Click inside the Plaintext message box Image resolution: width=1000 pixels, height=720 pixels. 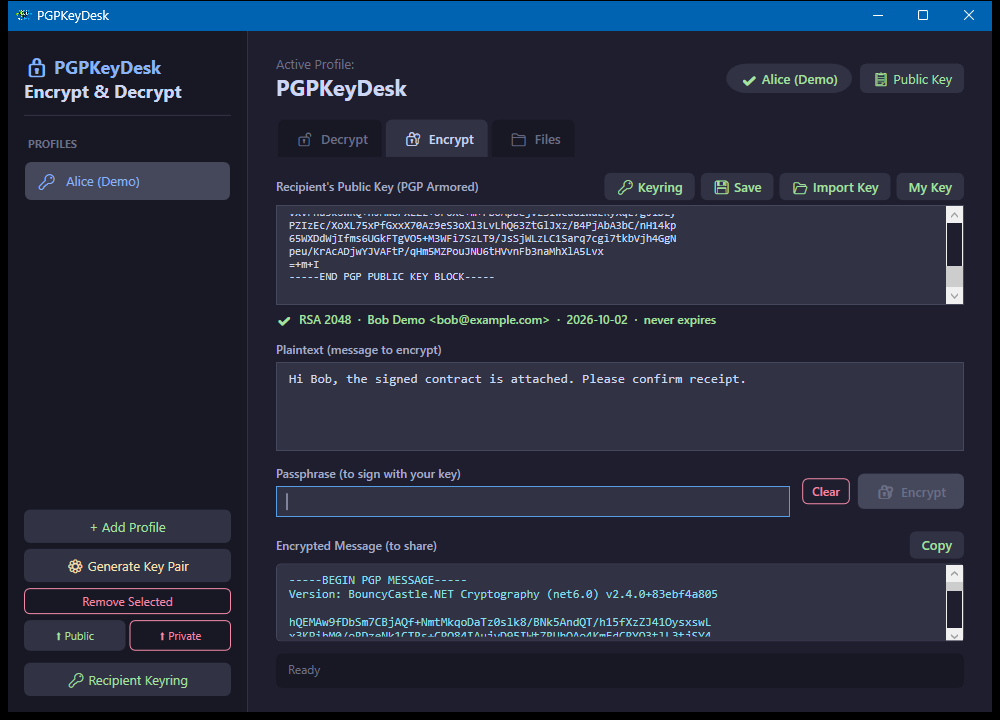[x=619, y=406]
